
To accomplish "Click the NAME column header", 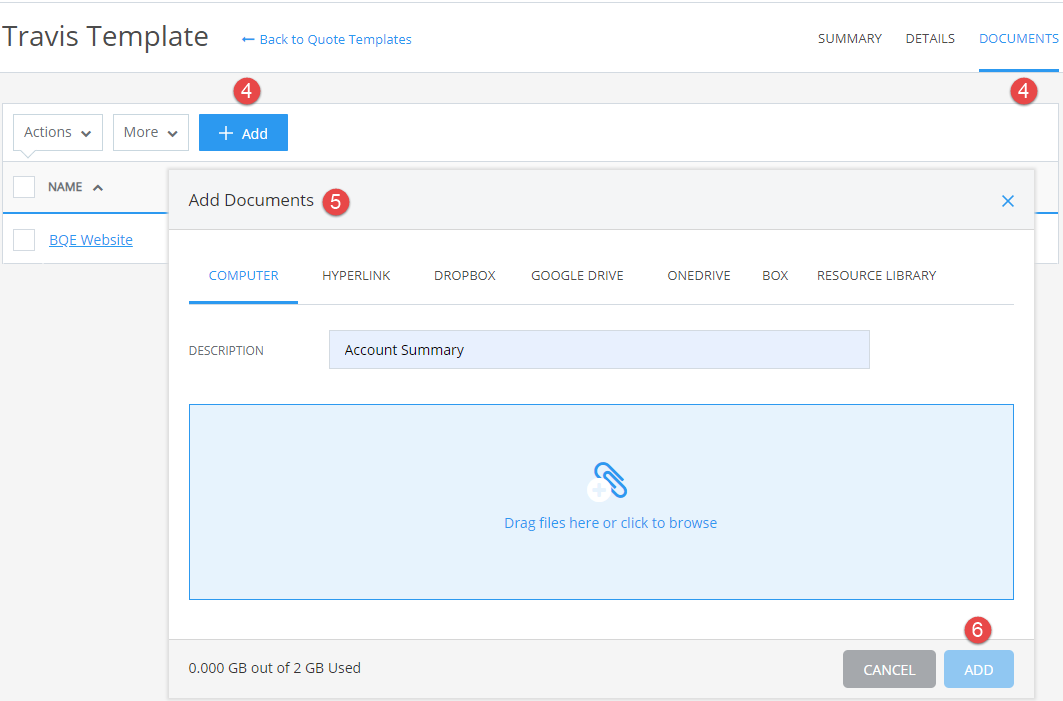I will (65, 187).
